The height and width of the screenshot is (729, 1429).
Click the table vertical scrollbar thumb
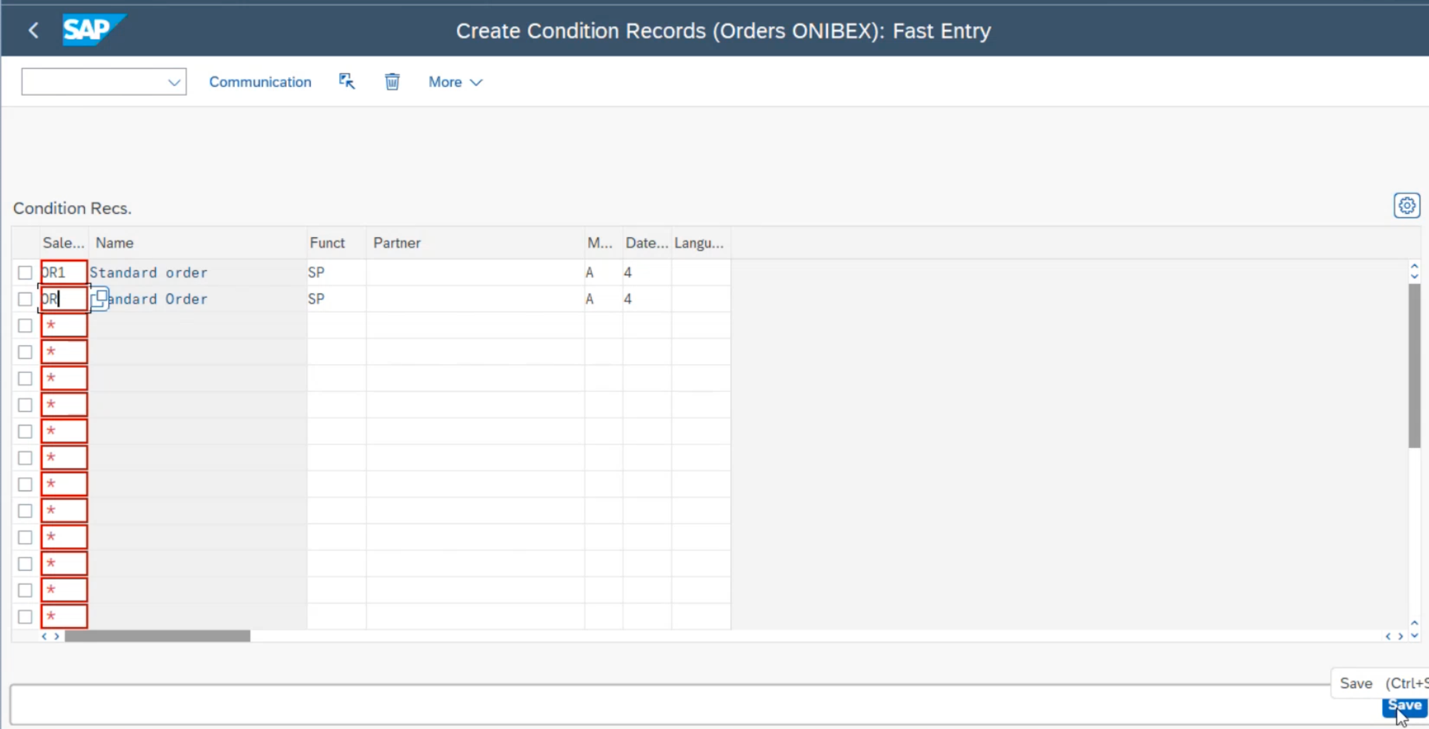point(1414,366)
